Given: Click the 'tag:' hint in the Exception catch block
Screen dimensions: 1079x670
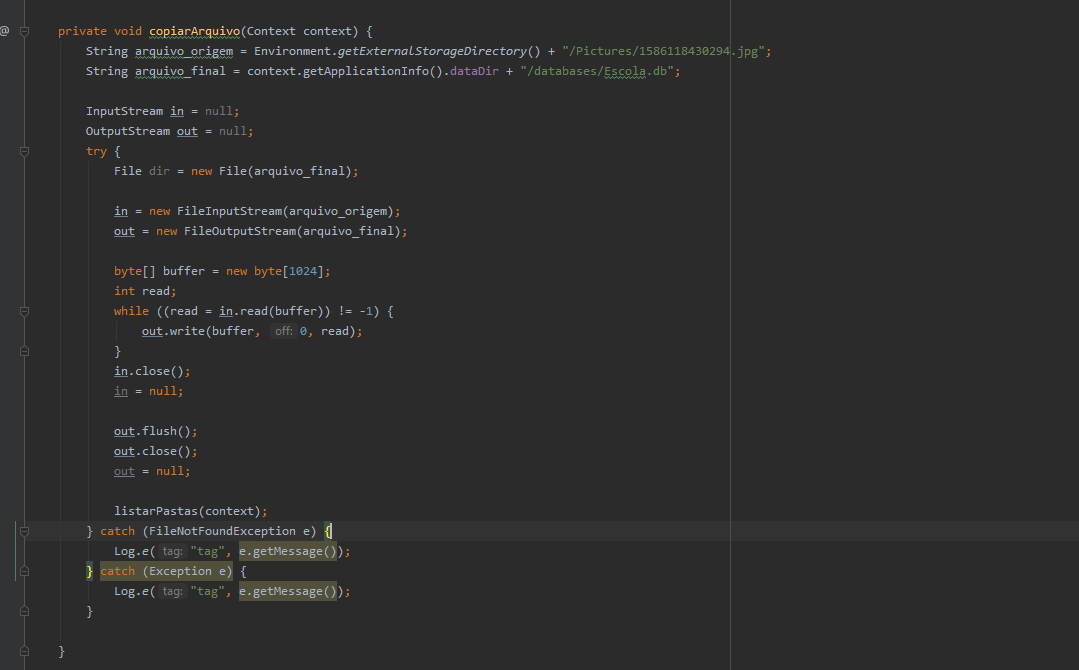Looking at the screenshot, I should [172, 592].
